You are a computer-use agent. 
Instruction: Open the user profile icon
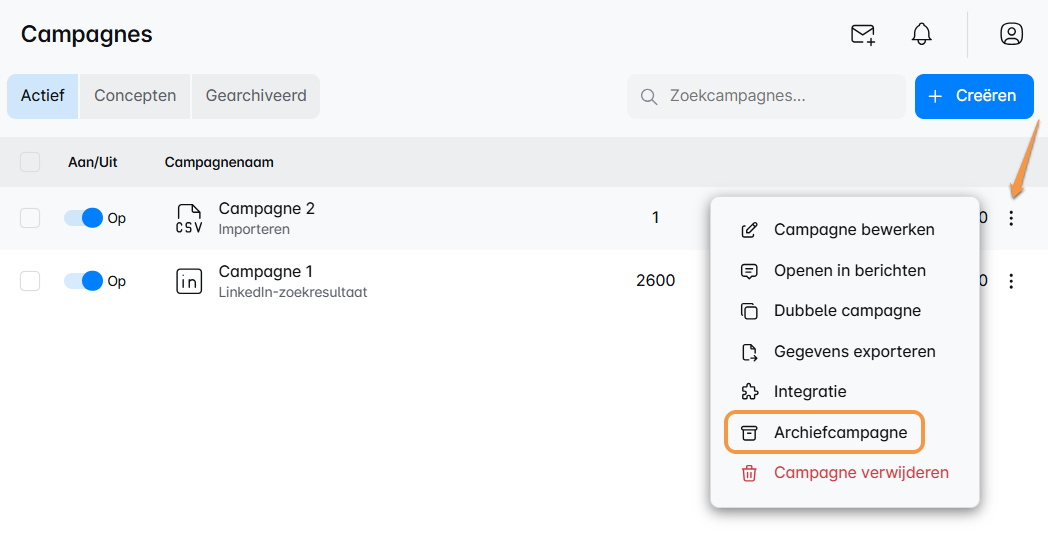(1011, 34)
